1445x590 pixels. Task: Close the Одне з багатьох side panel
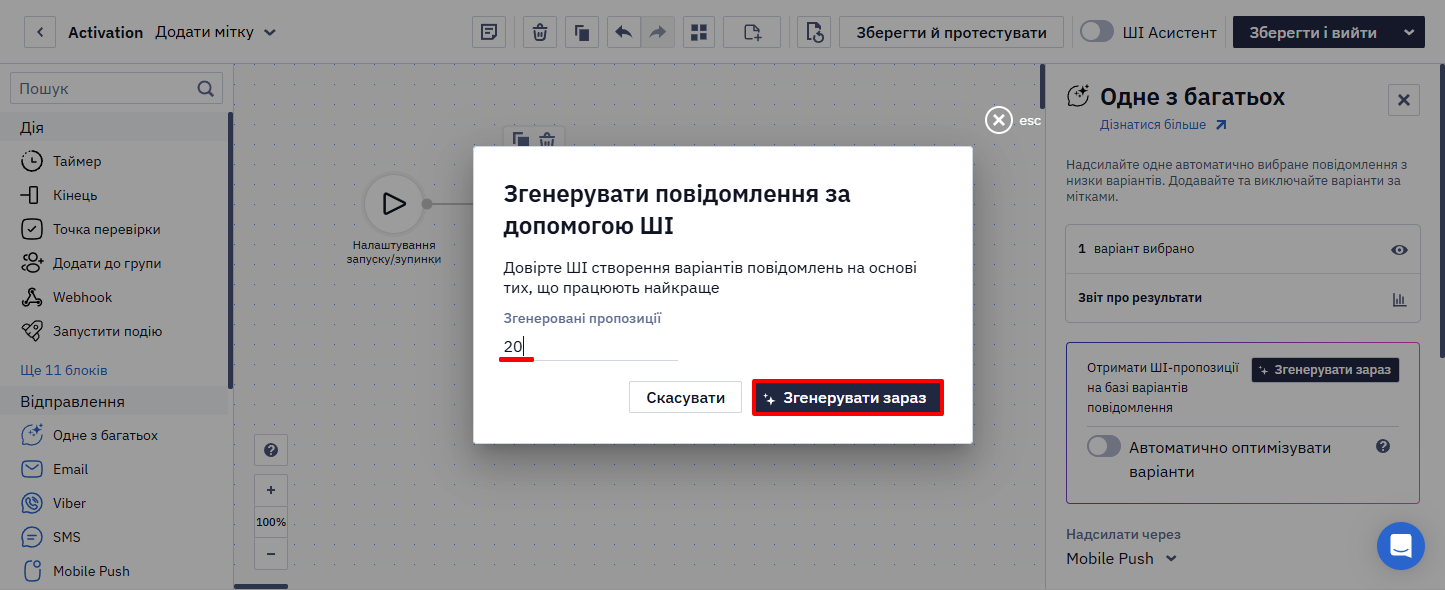tap(1404, 100)
